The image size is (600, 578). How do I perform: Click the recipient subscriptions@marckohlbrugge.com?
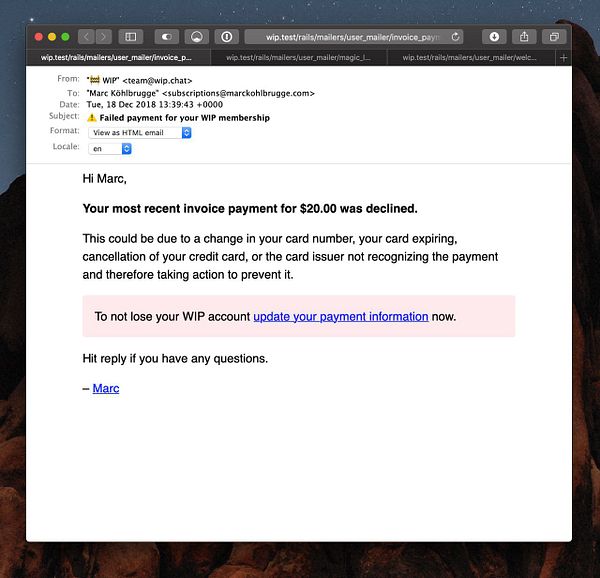pyautogui.click(x=238, y=93)
